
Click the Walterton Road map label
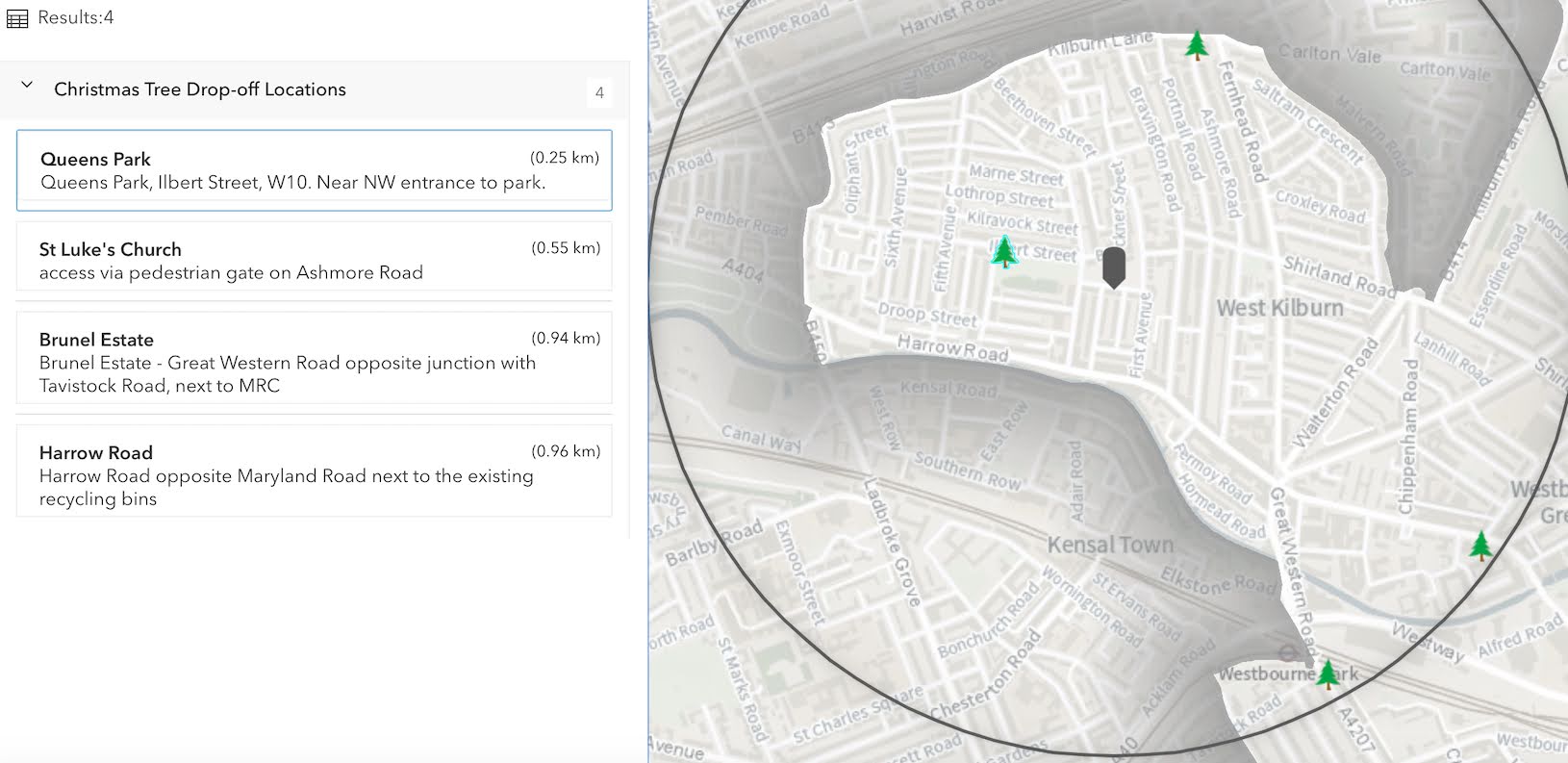(x=1334, y=394)
